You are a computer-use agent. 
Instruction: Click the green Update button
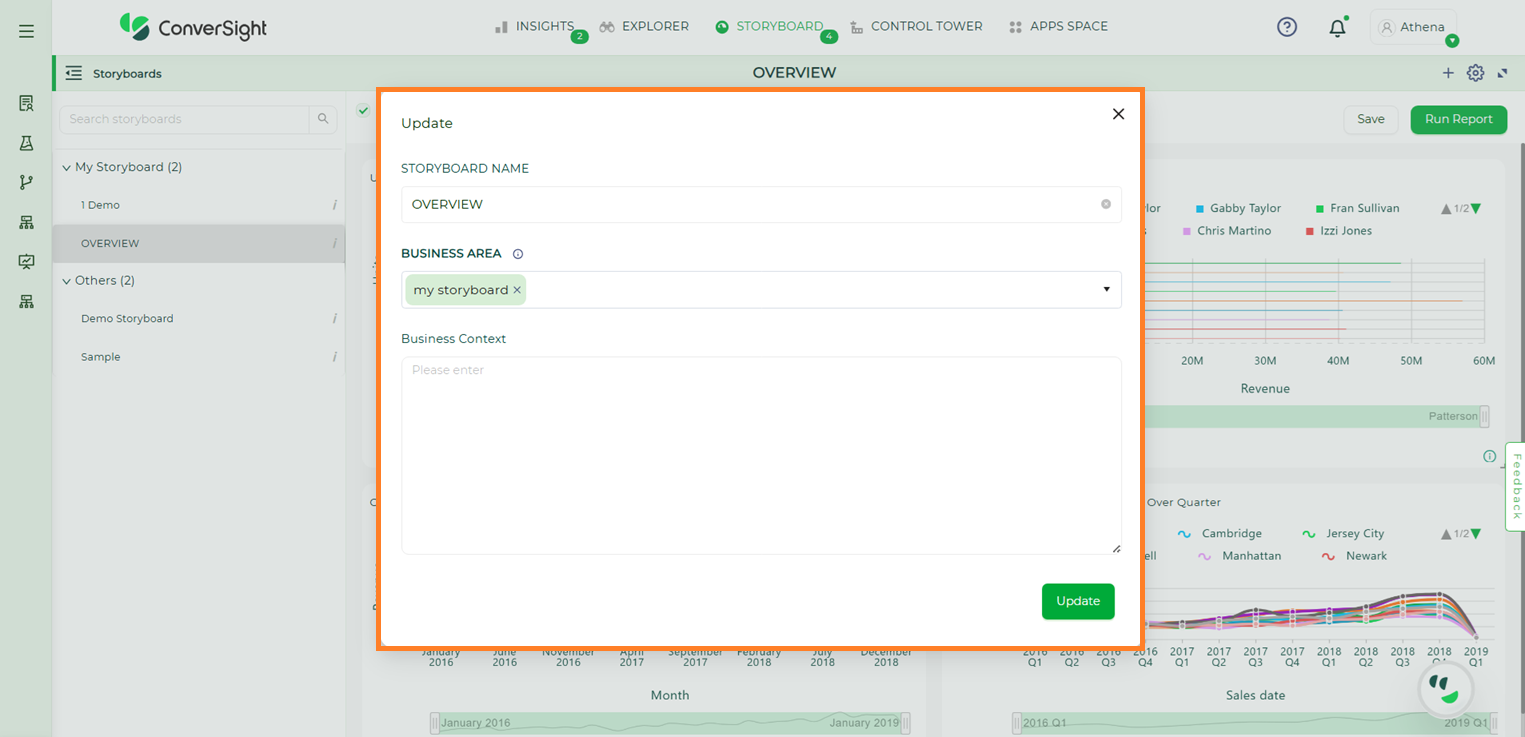(1078, 601)
